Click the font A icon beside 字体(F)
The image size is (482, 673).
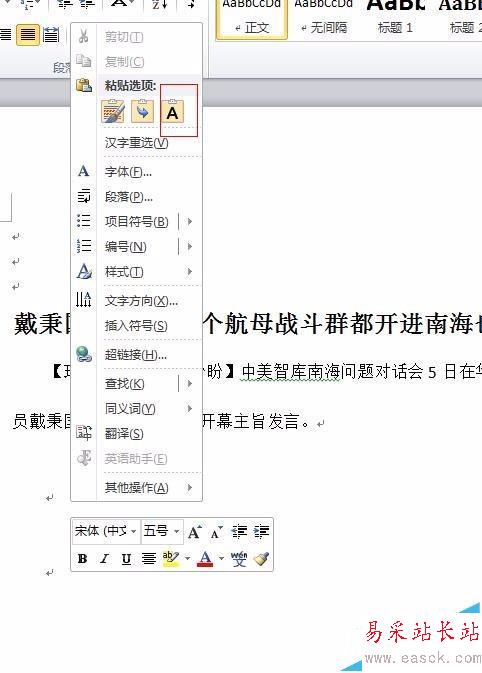pos(84,171)
